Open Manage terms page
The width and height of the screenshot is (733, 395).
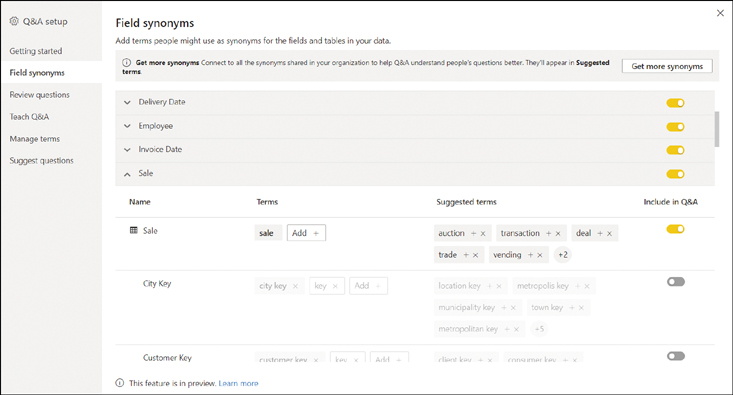[35, 139]
